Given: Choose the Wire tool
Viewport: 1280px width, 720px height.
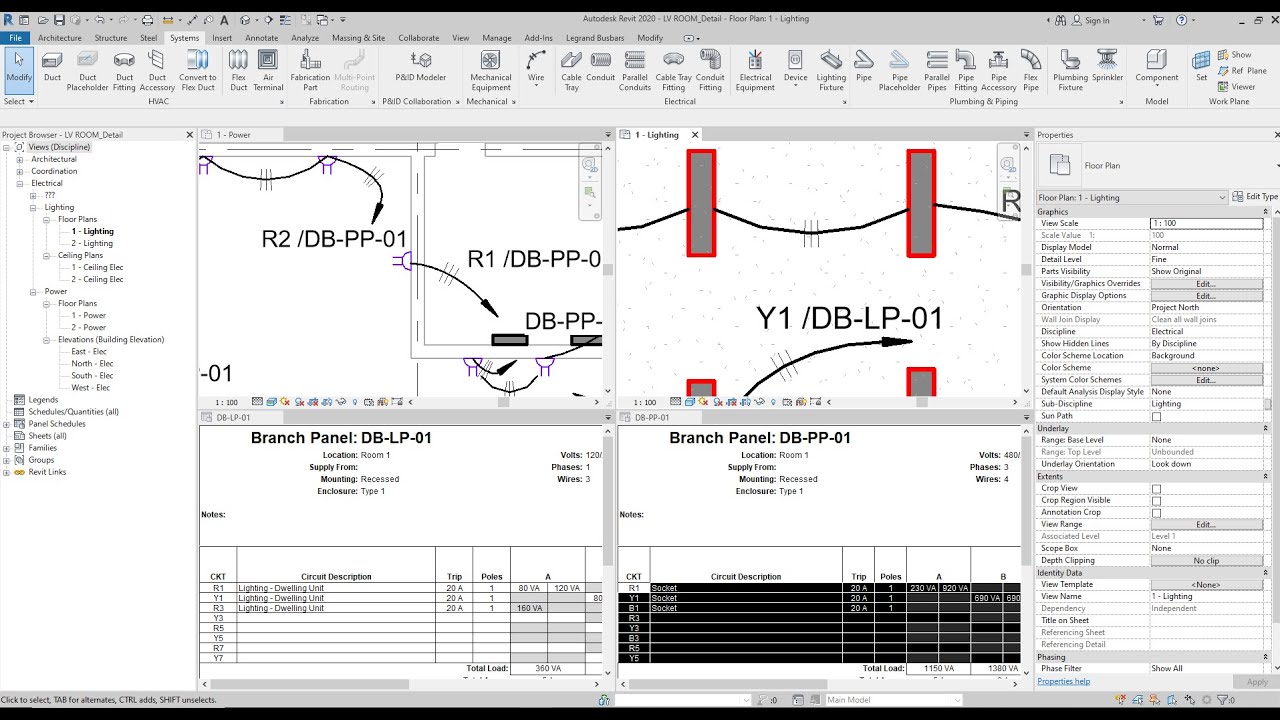Looking at the screenshot, I should [536, 66].
